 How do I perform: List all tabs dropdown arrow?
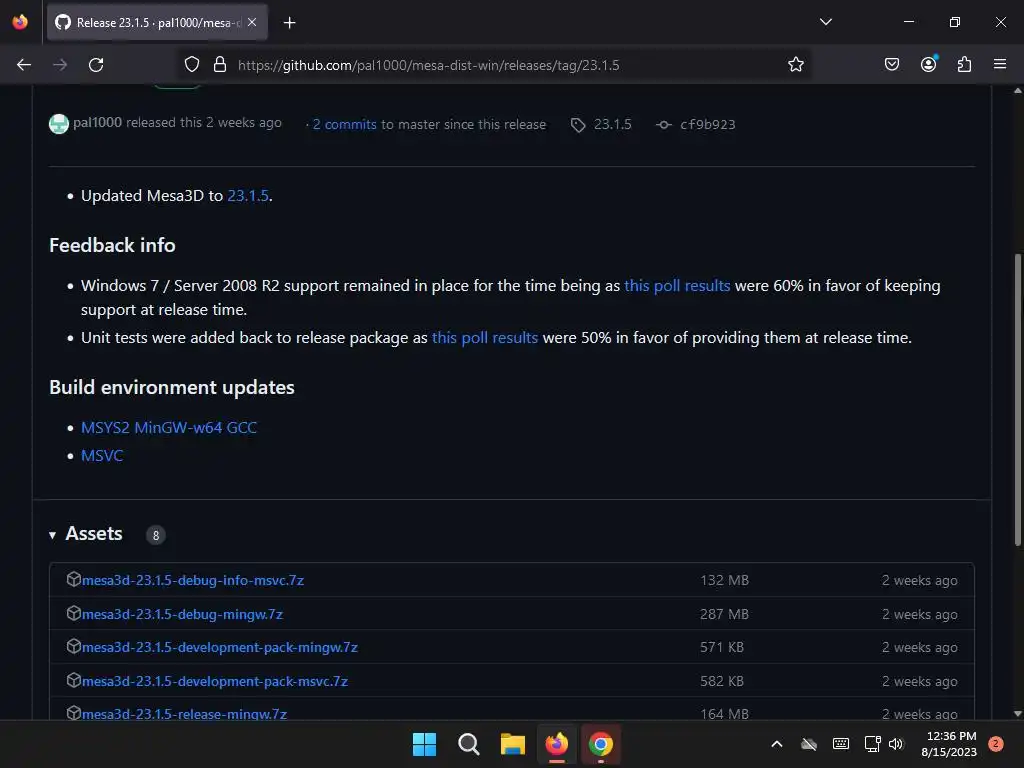825,22
